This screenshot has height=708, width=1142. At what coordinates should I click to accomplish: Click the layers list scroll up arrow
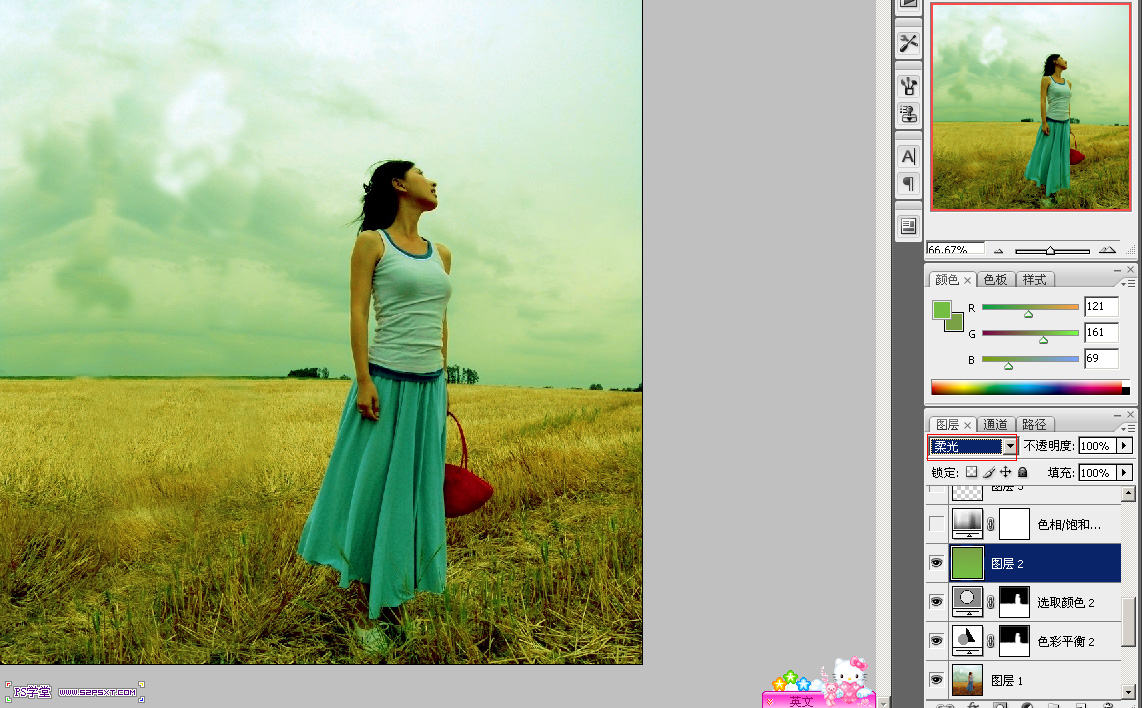point(1128,494)
